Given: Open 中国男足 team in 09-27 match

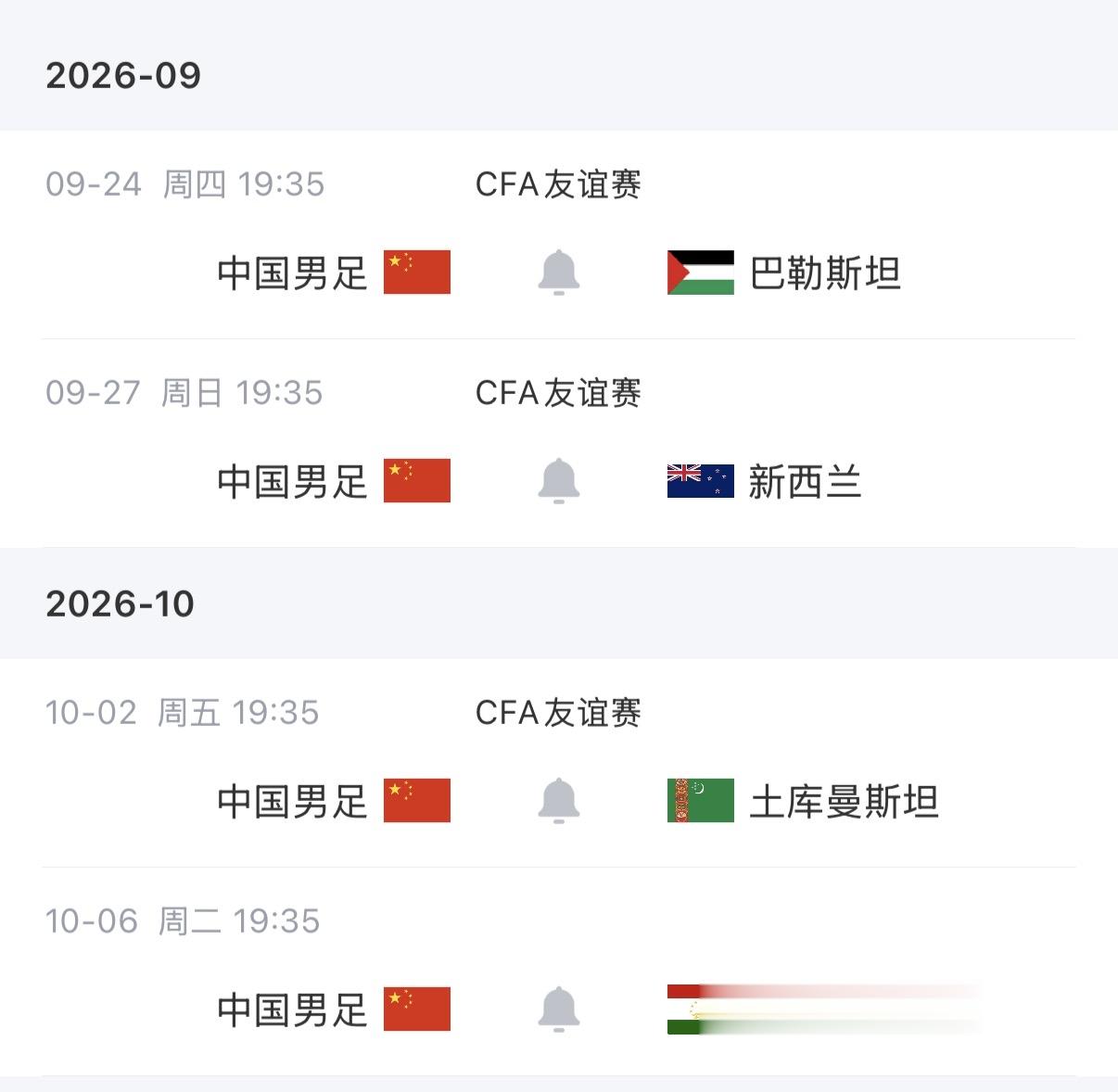Looking at the screenshot, I should click(x=293, y=482).
